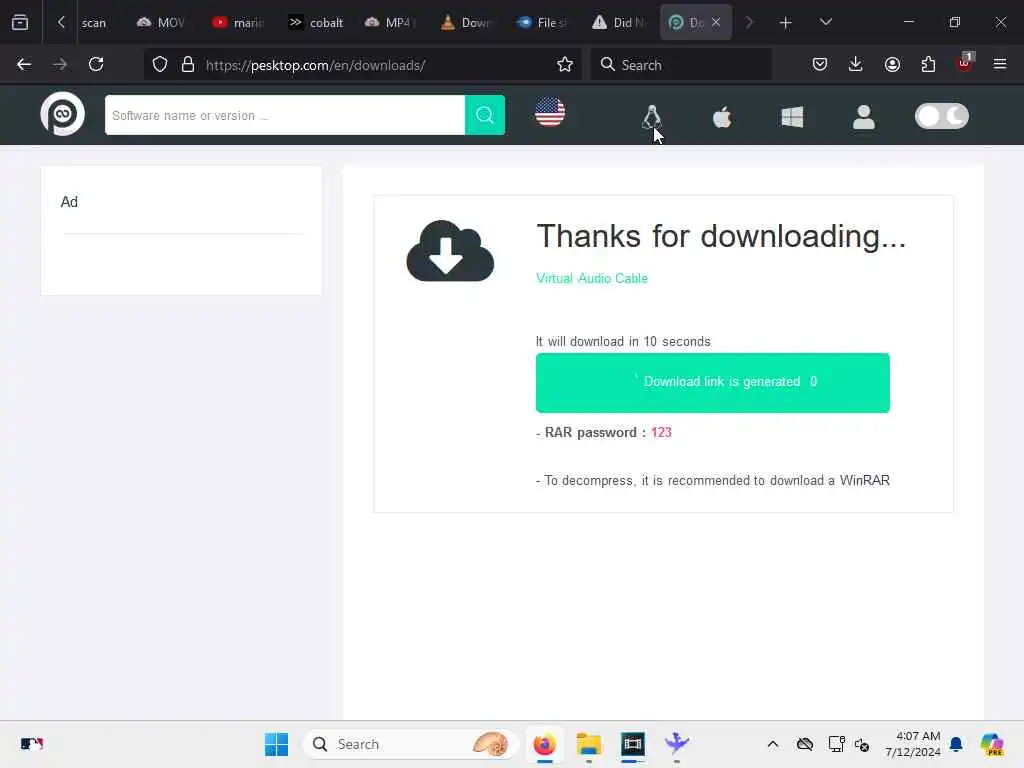Open the US flag language selector
1024x768 pixels.
550,112
